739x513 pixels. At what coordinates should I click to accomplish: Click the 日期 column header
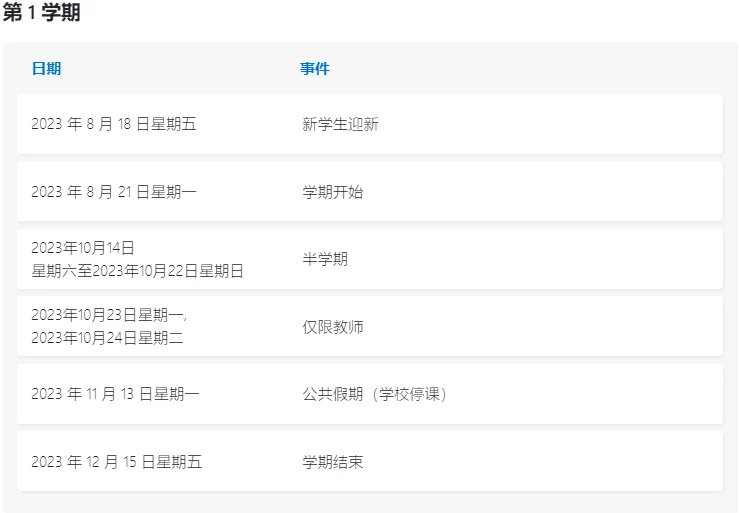[x=46, y=69]
